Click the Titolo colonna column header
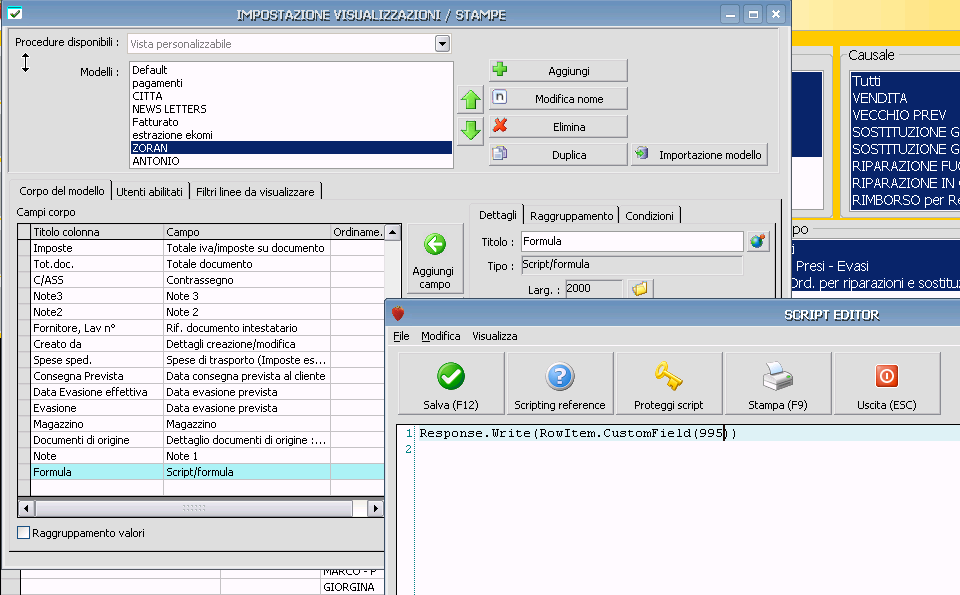960x595 pixels. tap(97, 232)
